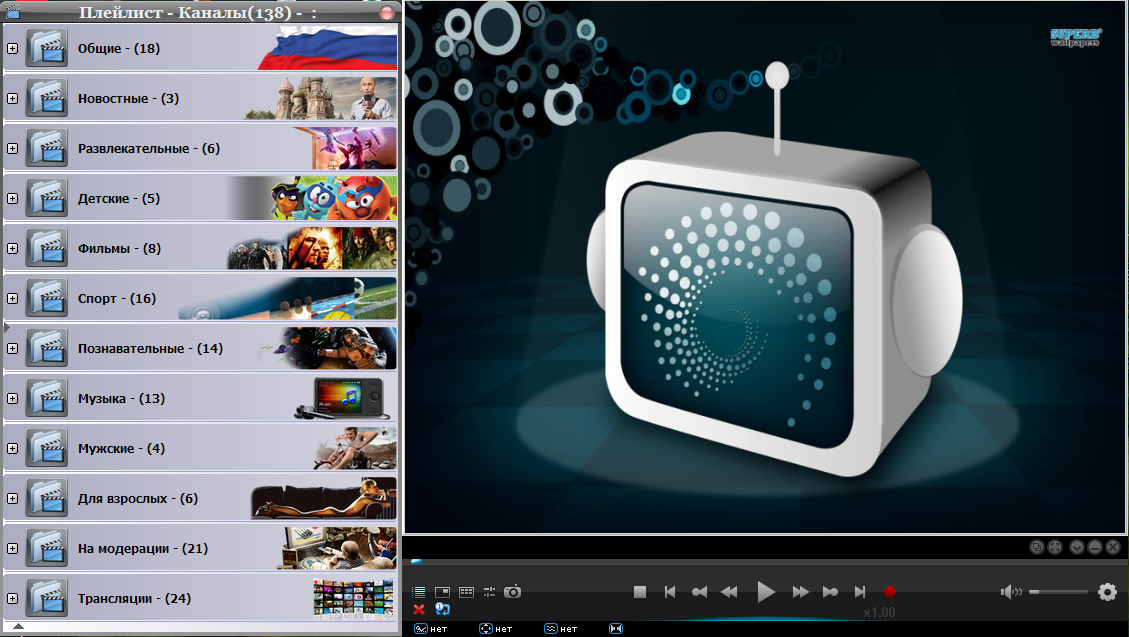Viewport: 1129px width, 637px height.
Task: Expand the Новостные group
Action: click(12, 98)
